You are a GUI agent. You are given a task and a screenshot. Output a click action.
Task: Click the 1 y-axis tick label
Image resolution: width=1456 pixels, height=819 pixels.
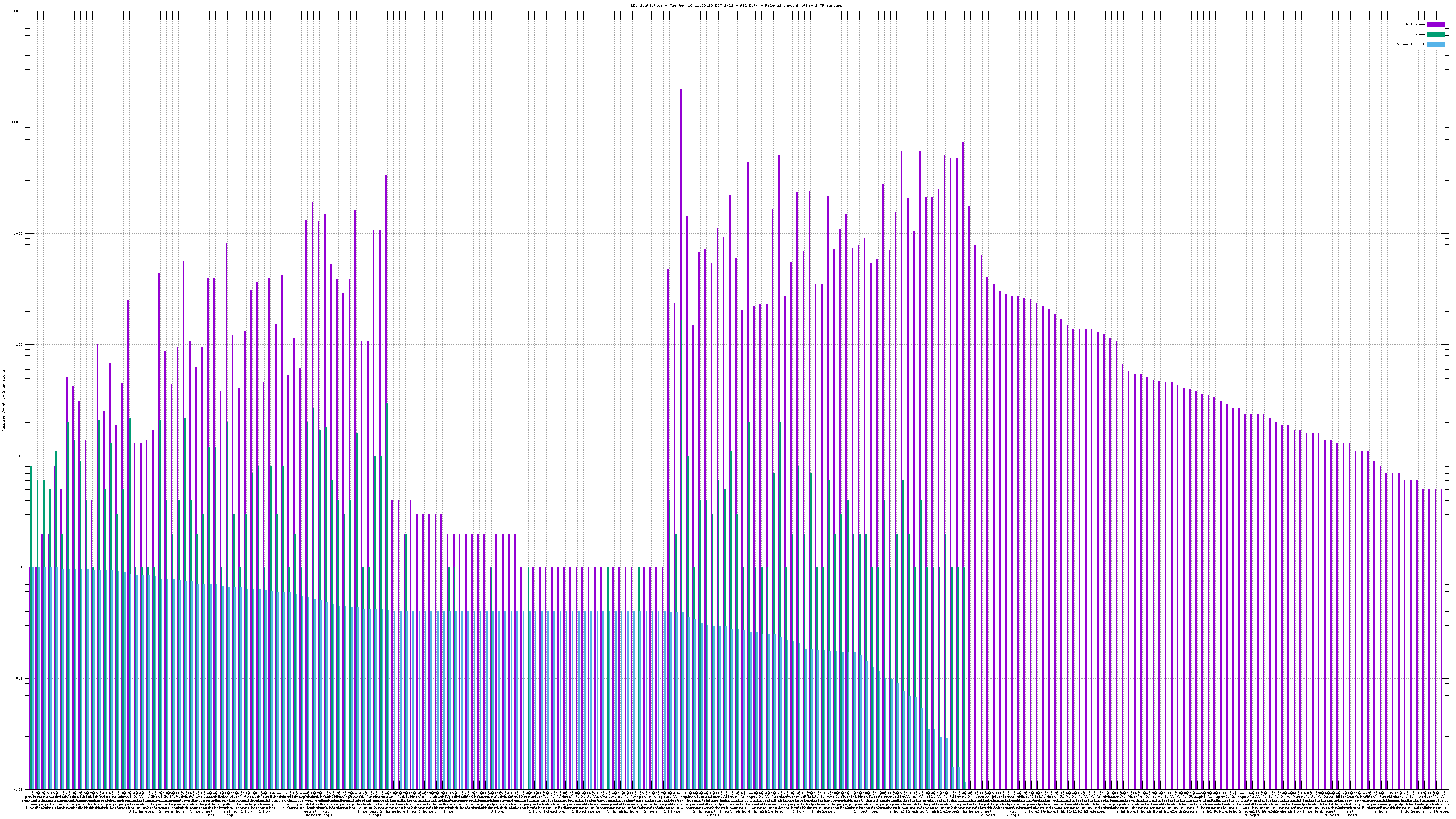[22, 567]
